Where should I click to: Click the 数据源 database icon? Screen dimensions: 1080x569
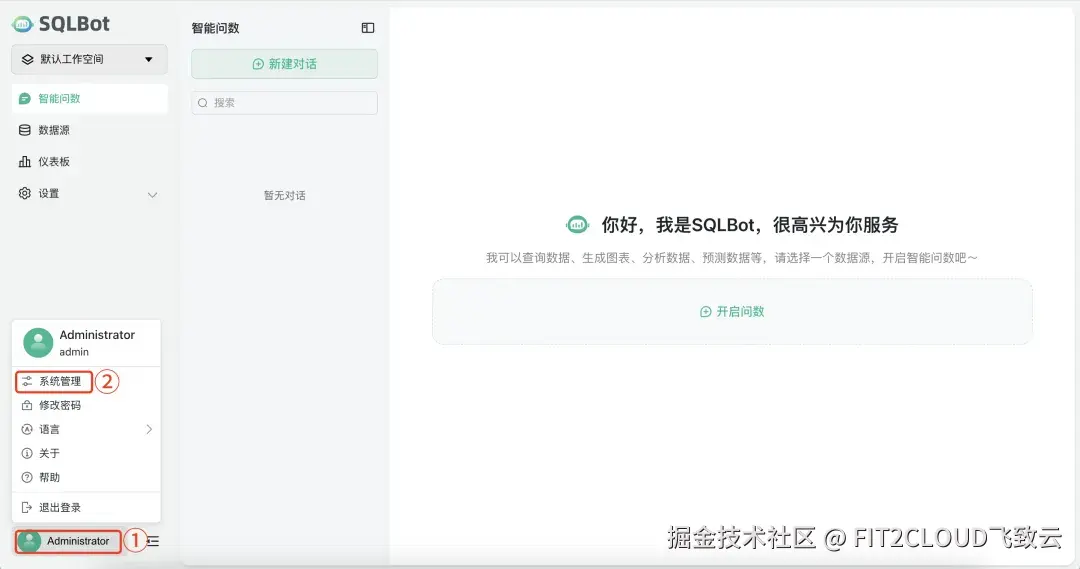(x=25, y=130)
